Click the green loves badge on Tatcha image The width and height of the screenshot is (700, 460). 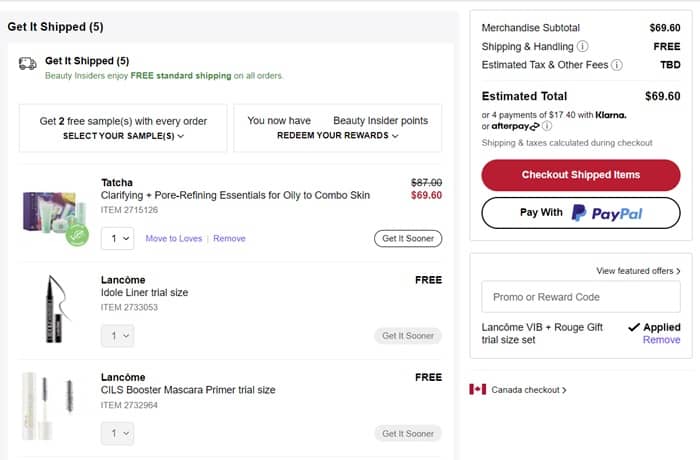click(78, 236)
